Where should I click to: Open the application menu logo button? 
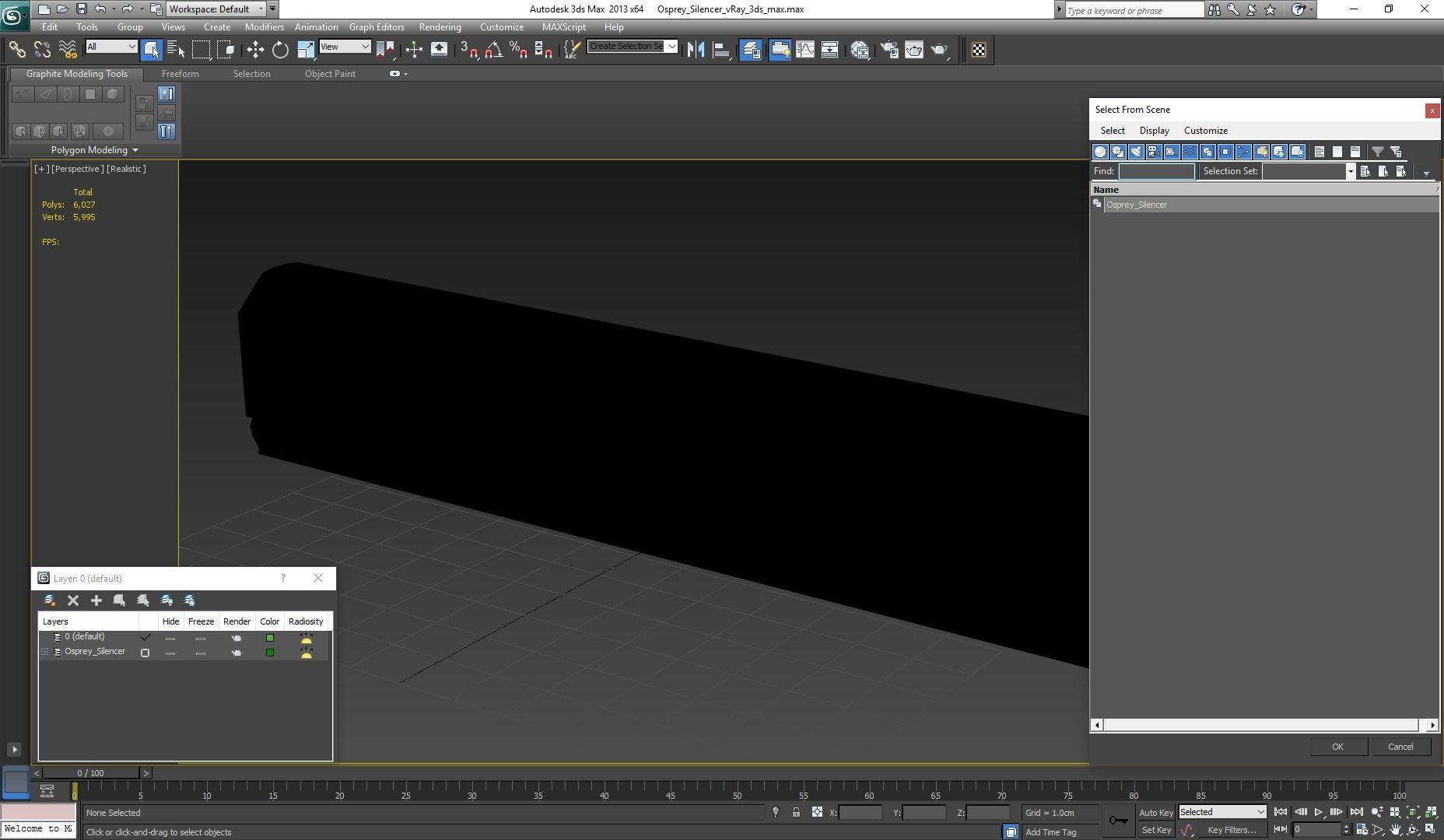pos(14,14)
